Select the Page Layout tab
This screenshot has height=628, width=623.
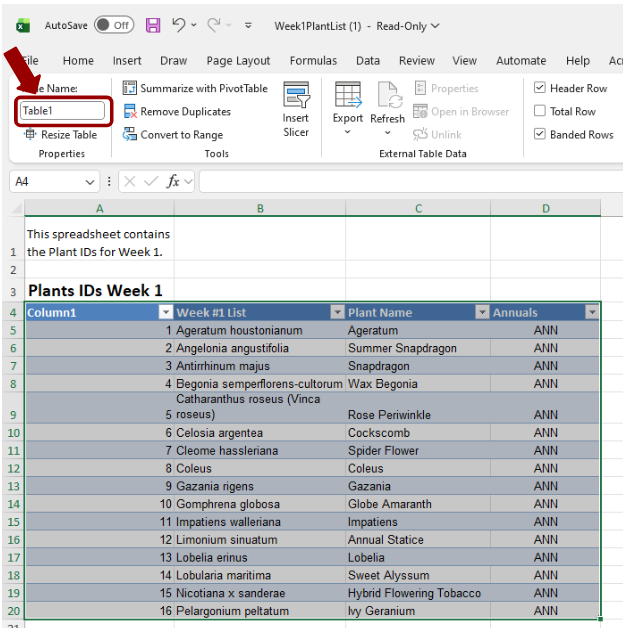click(x=238, y=60)
